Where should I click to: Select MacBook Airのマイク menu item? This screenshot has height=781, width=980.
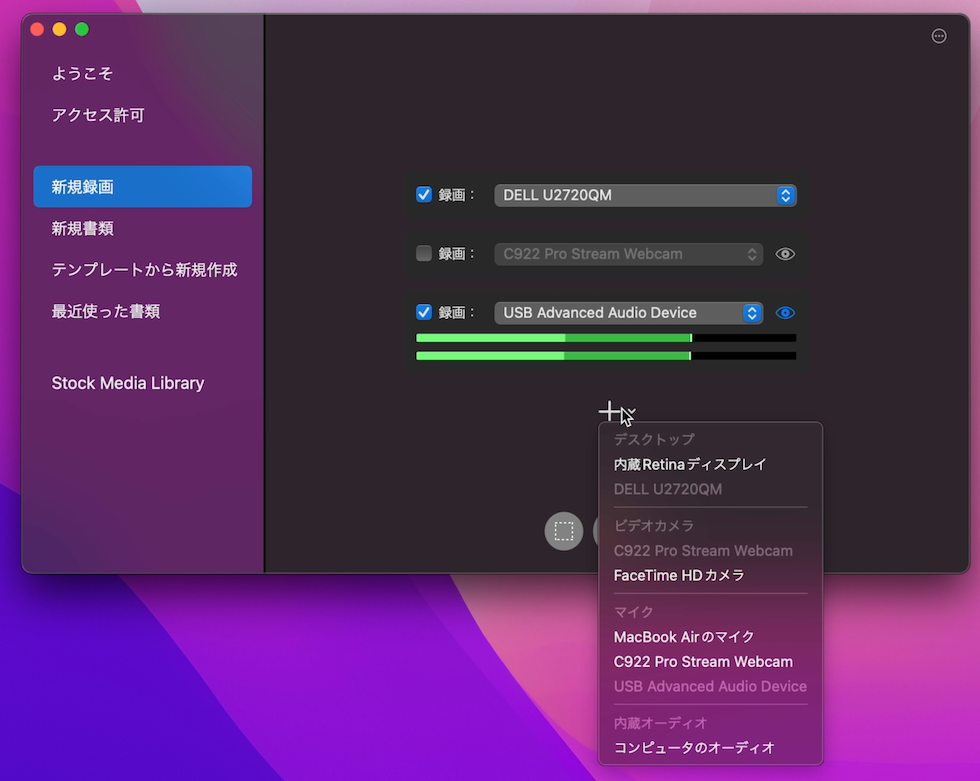click(x=684, y=636)
